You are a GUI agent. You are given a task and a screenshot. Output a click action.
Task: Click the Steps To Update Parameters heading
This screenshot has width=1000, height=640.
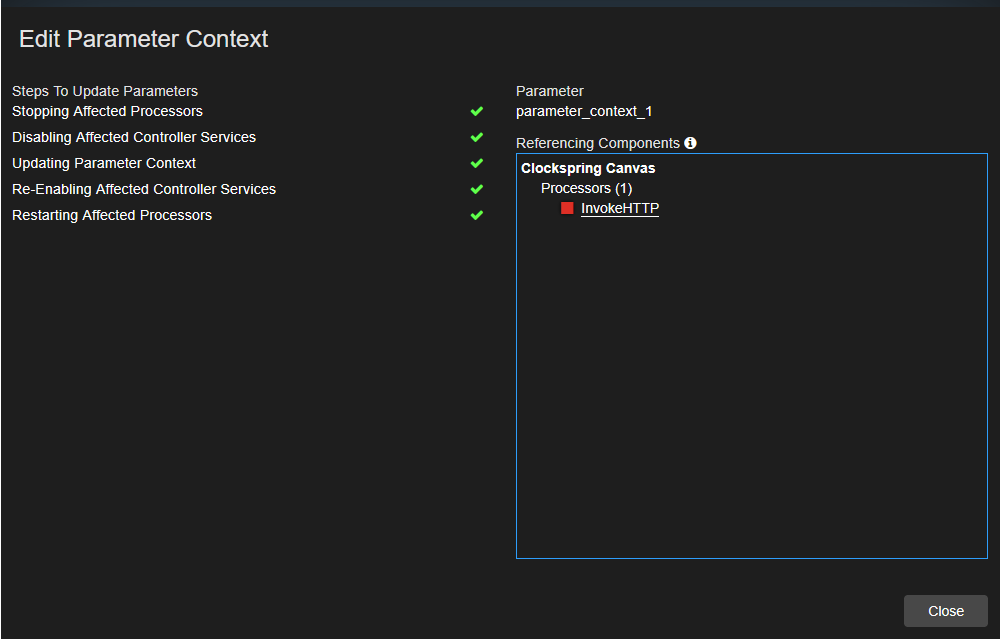coord(104,91)
